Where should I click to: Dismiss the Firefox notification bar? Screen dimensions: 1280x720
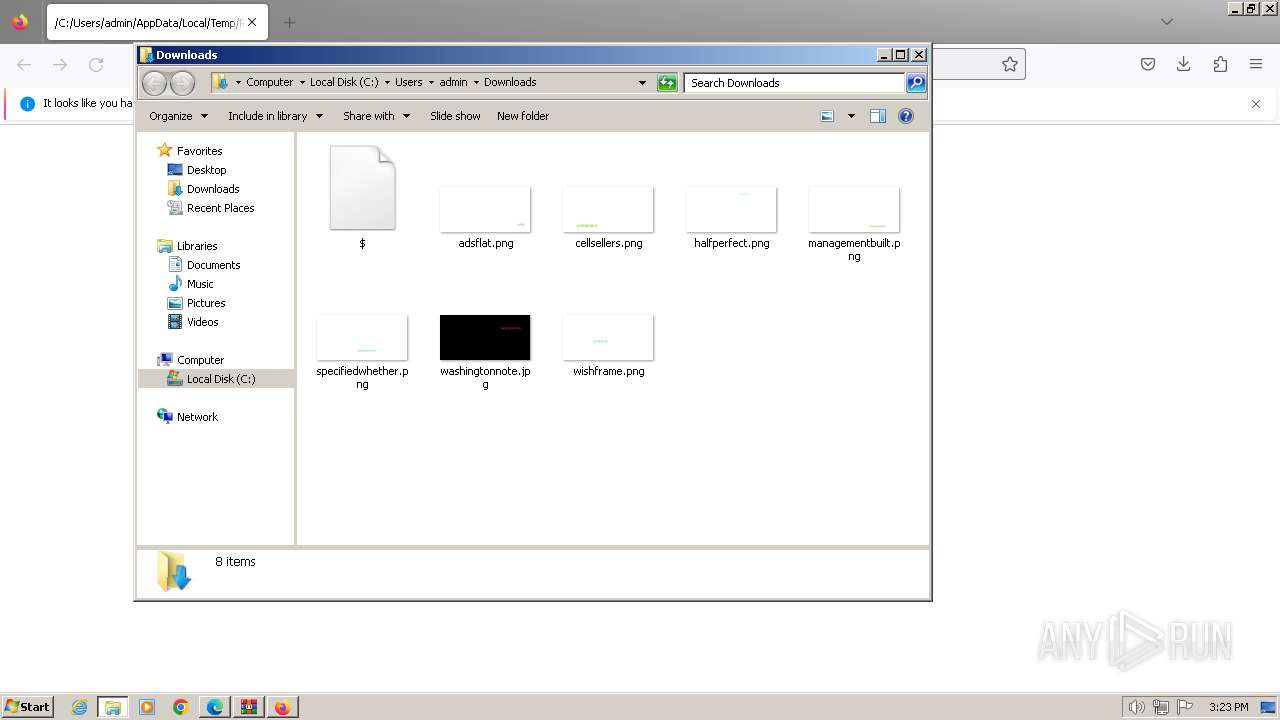1256,104
